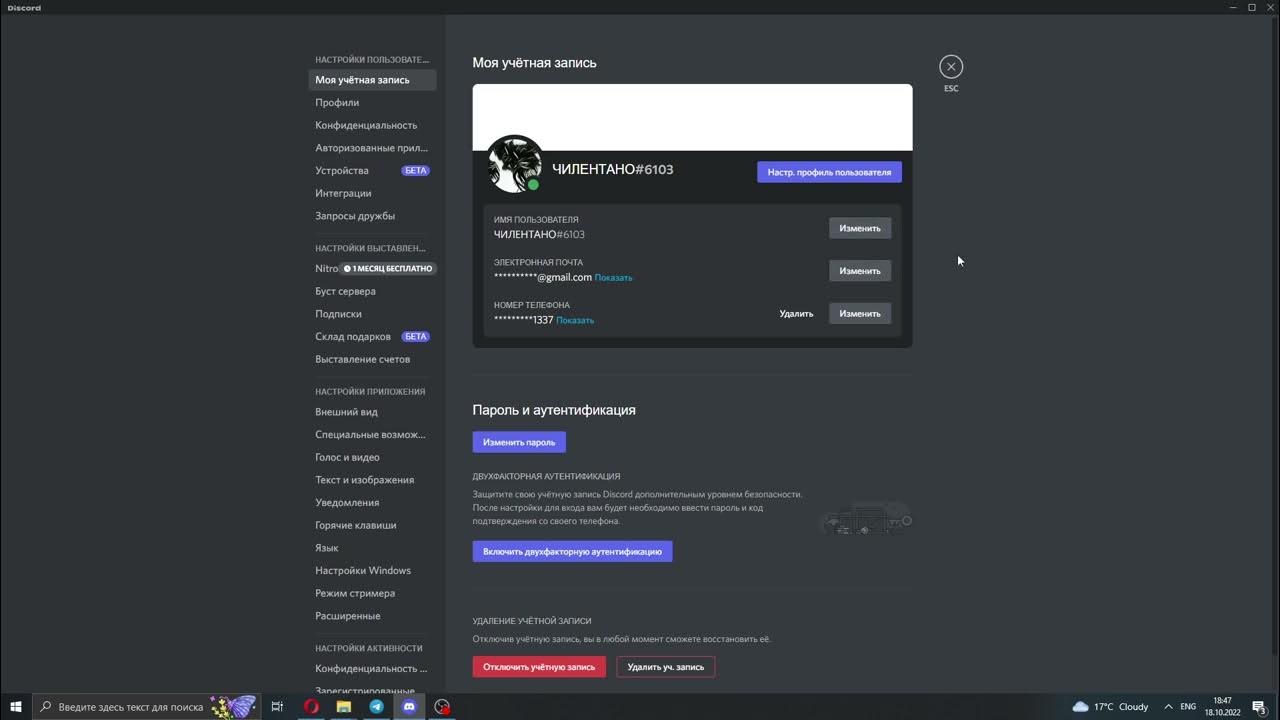This screenshot has height=720, width=1280.
Task: Close settings with the ESC circle button
Action: click(951, 66)
